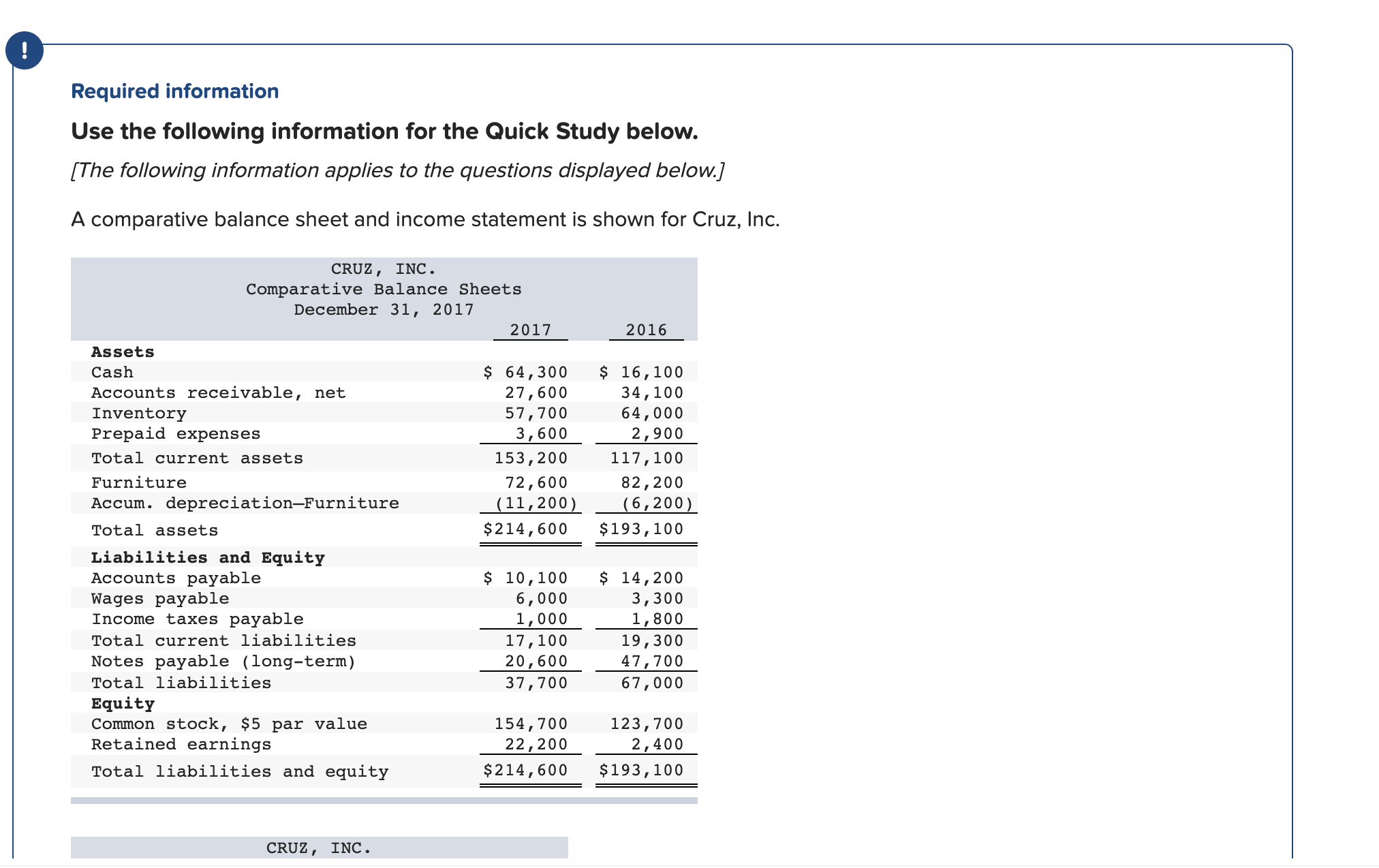Click the Common stock, $5 par value label
This screenshot has width=1379, height=868.
(x=229, y=724)
